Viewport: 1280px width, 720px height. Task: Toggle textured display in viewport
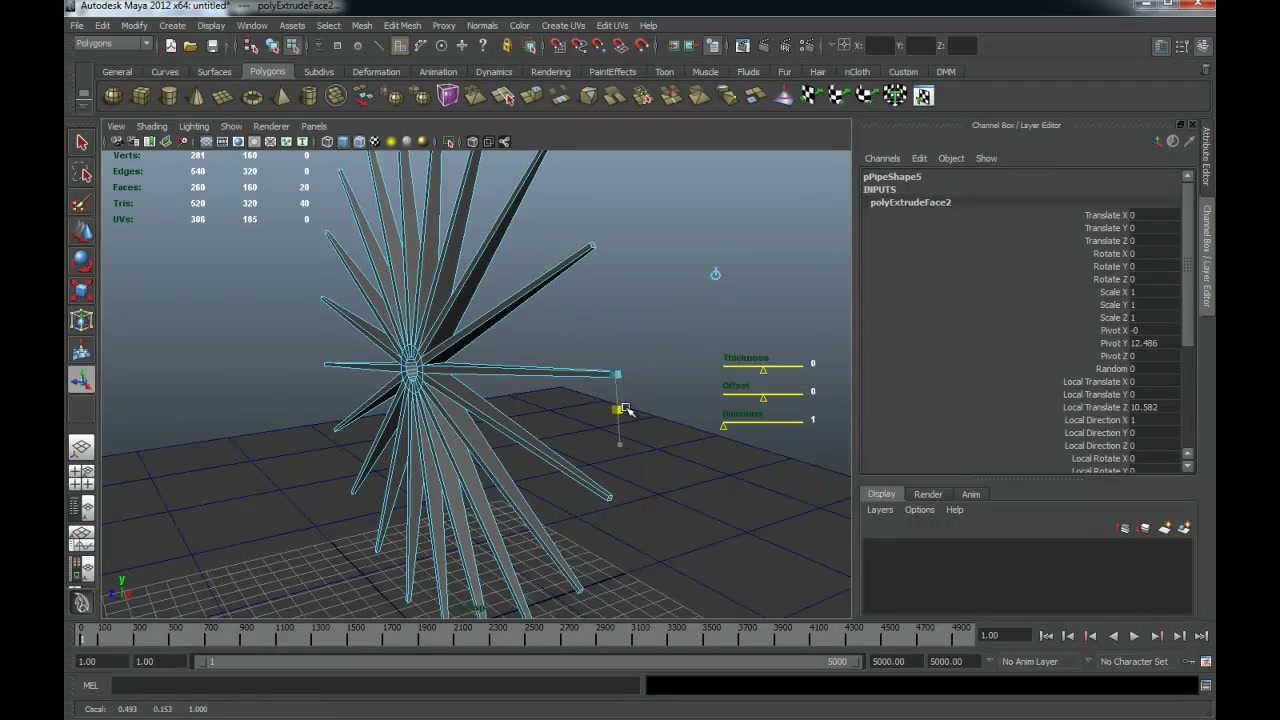pos(375,142)
